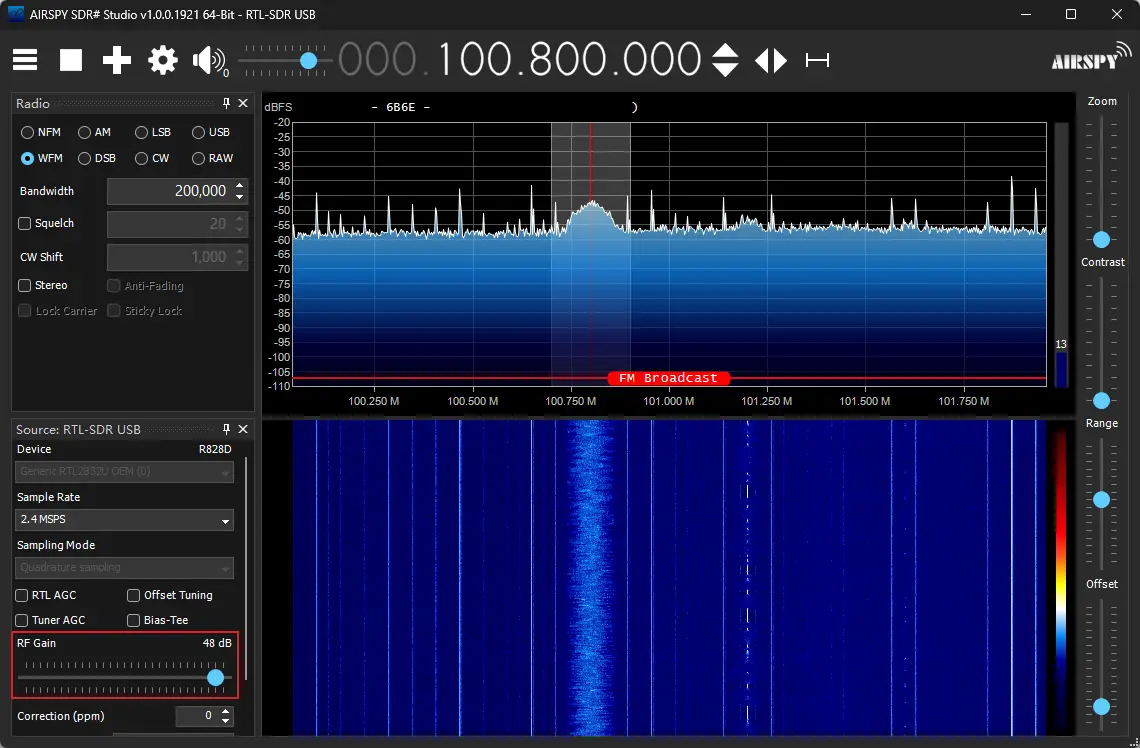Click the tune left-right arrows icon
The height and width of the screenshot is (748, 1140).
point(770,60)
